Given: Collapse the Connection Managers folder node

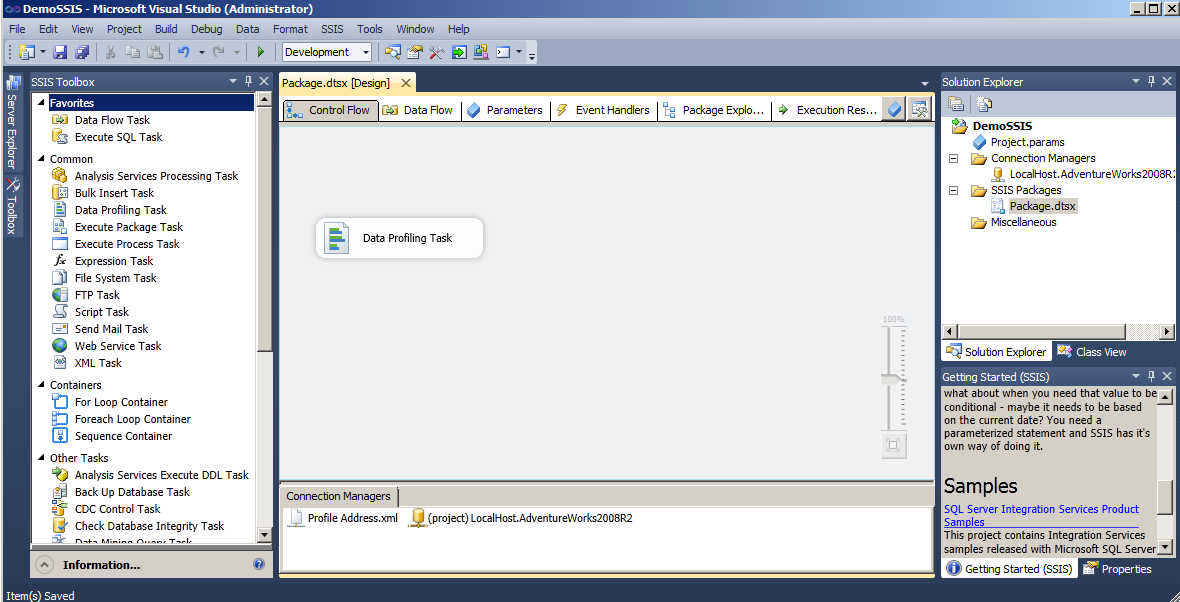Looking at the screenshot, I should tap(953, 158).
